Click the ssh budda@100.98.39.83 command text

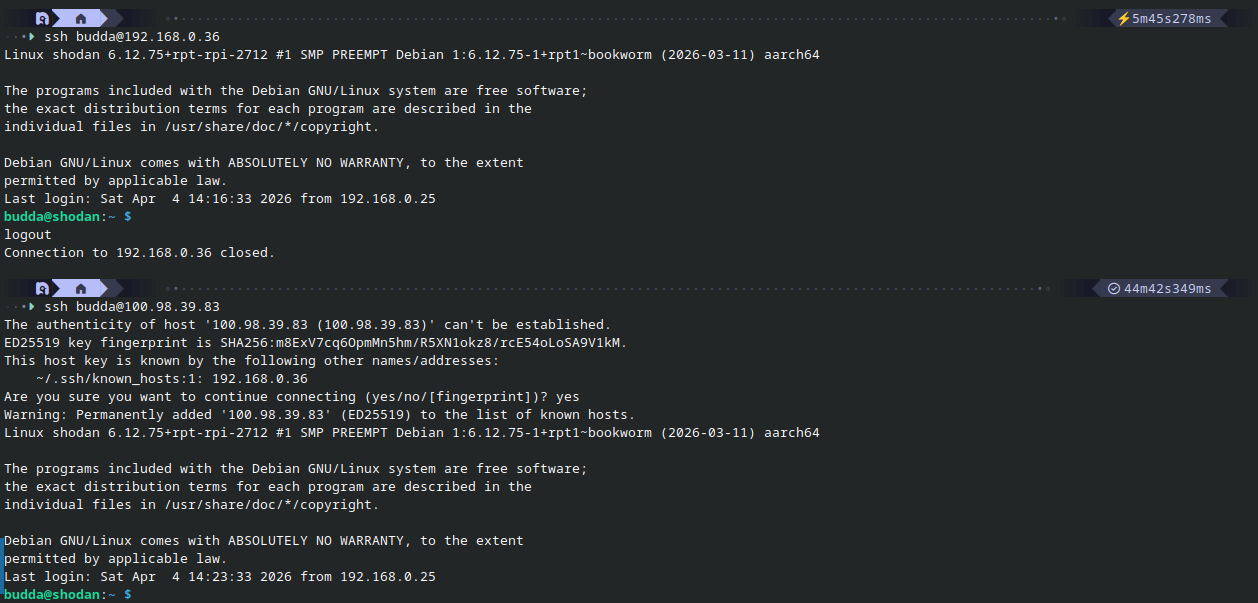pyautogui.click(x=132, y=307)
